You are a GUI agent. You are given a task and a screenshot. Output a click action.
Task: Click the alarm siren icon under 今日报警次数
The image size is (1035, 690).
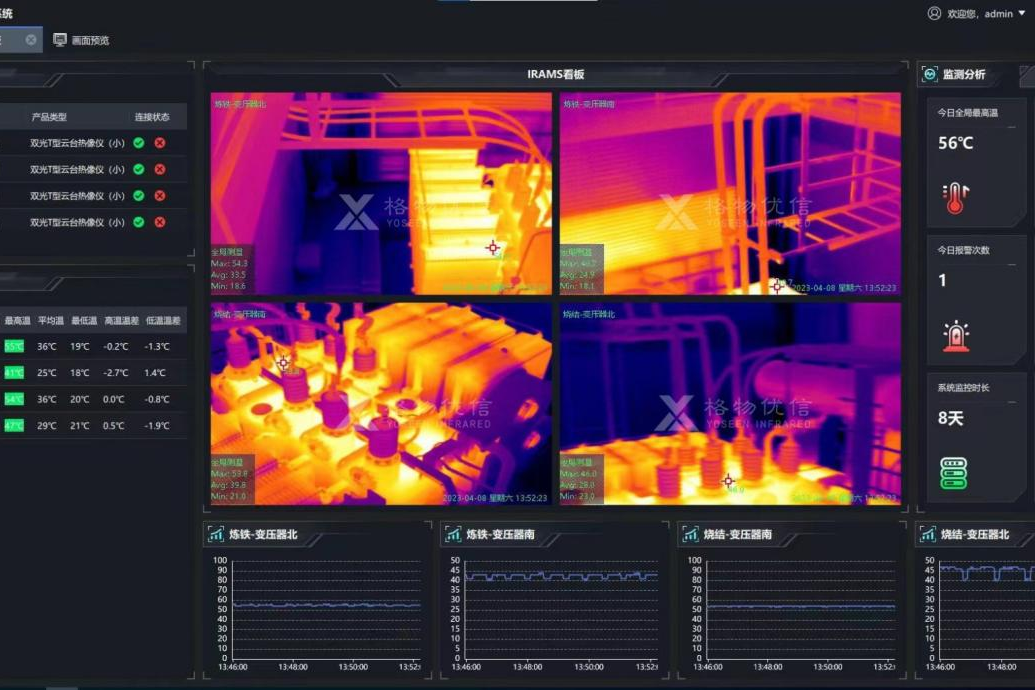click(956, 336)
